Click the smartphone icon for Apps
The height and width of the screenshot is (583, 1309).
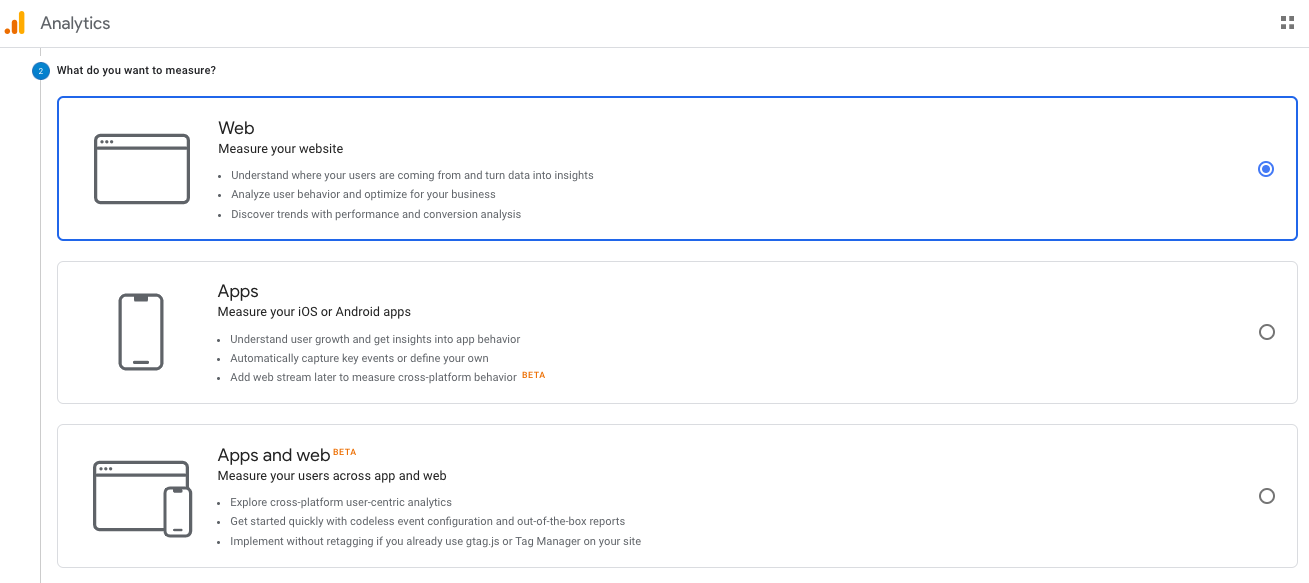point(141,332)
